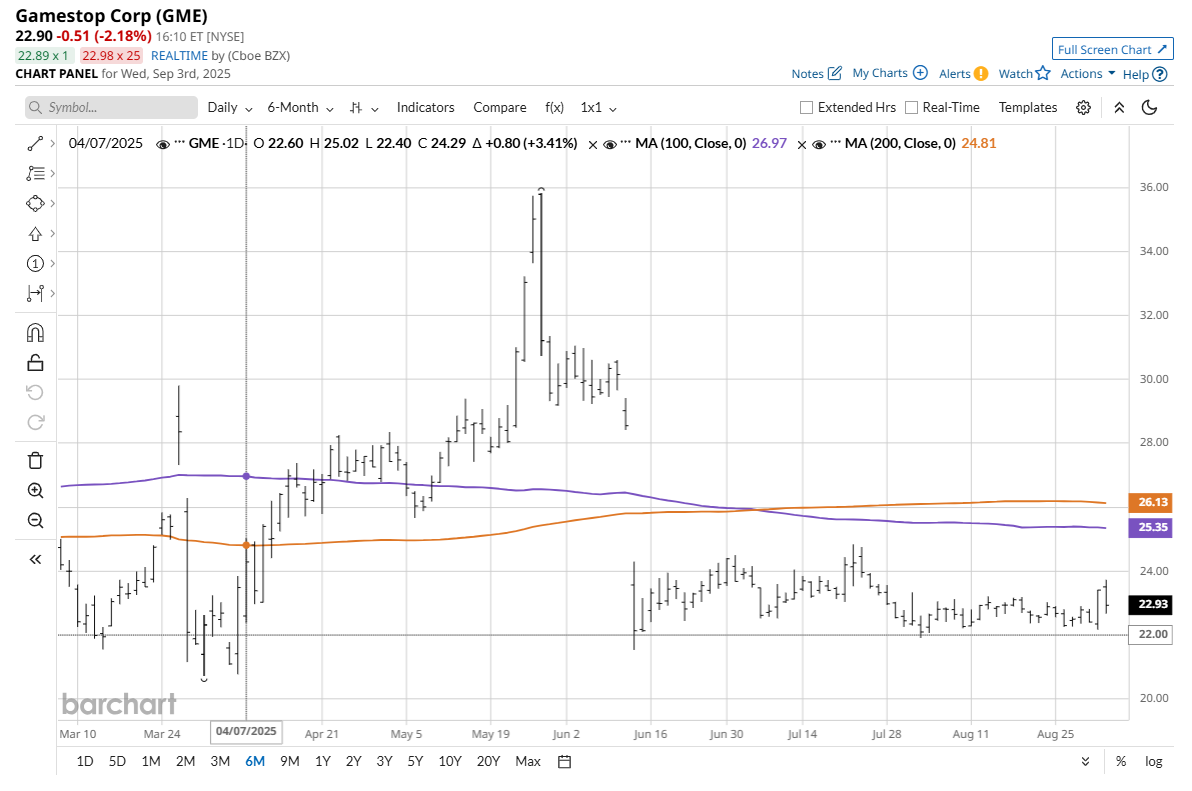
Task: Click the zoom out magnifier icon
Action: [x=35, y=520]
